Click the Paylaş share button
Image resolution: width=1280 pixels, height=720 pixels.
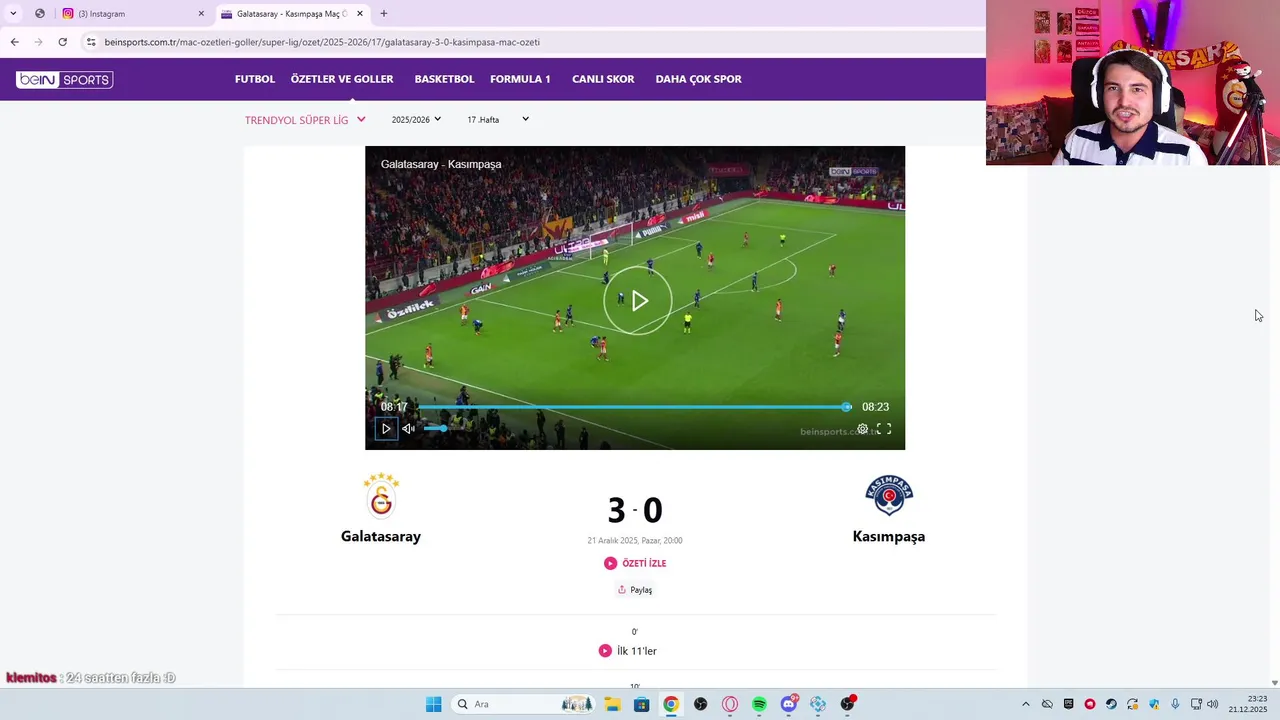[x=635, y=590]
